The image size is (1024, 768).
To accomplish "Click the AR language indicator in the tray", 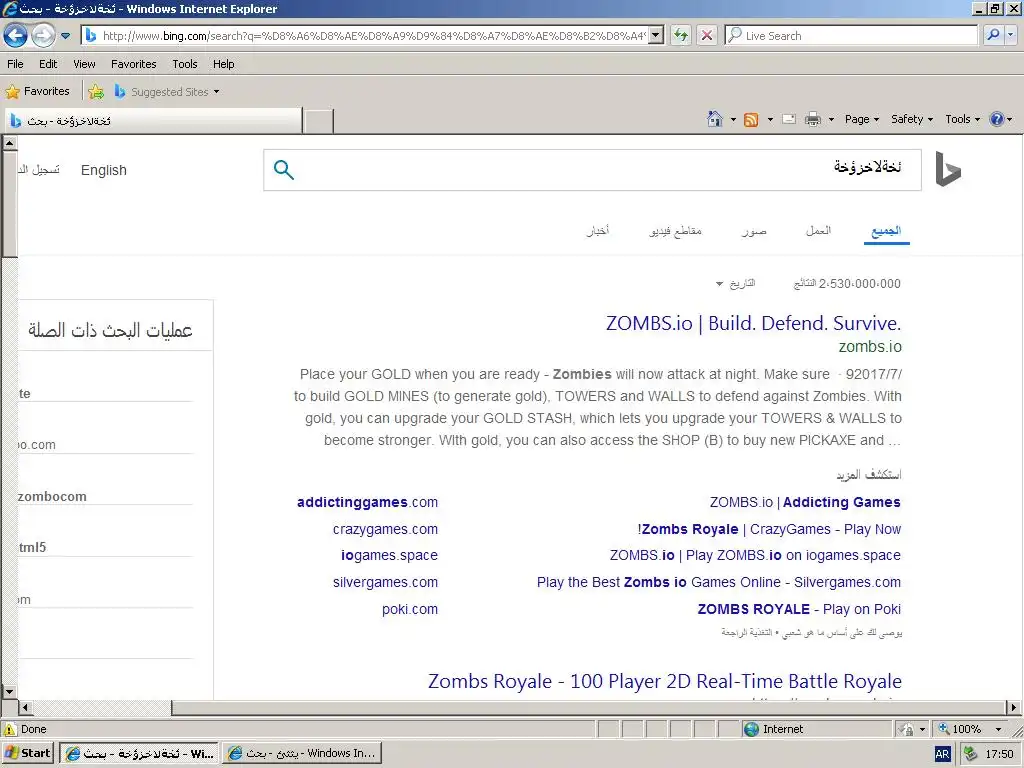I will [942, 754].
